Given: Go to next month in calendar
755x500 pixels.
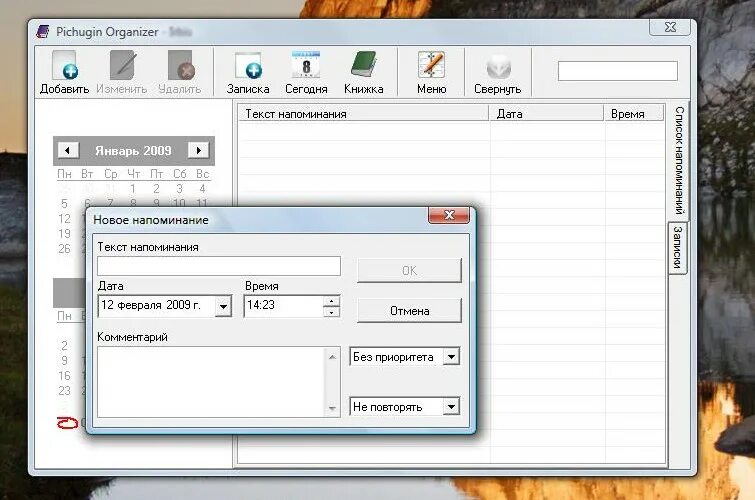Looking at the screenshot, I should point(198,150).
